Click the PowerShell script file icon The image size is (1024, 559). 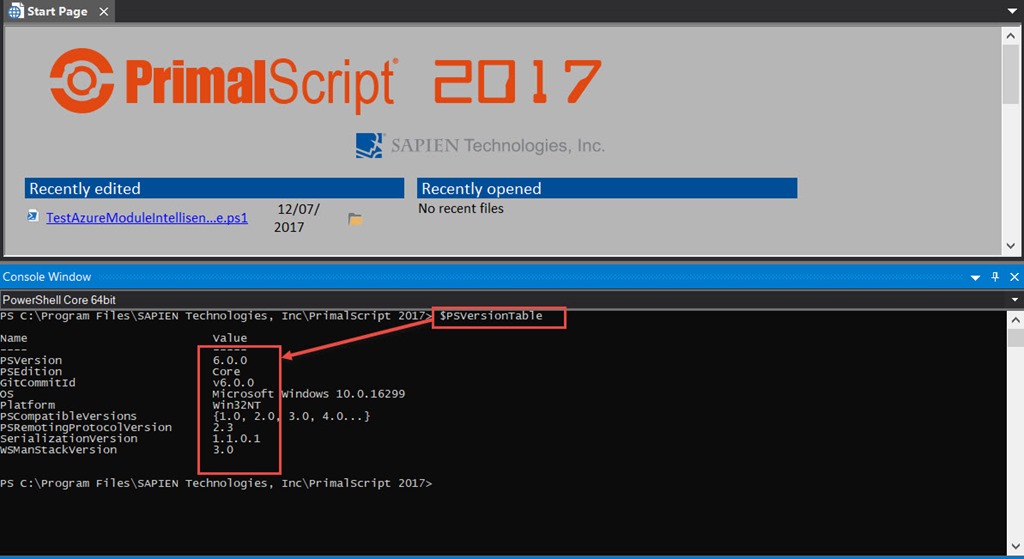tap(33, 216)
